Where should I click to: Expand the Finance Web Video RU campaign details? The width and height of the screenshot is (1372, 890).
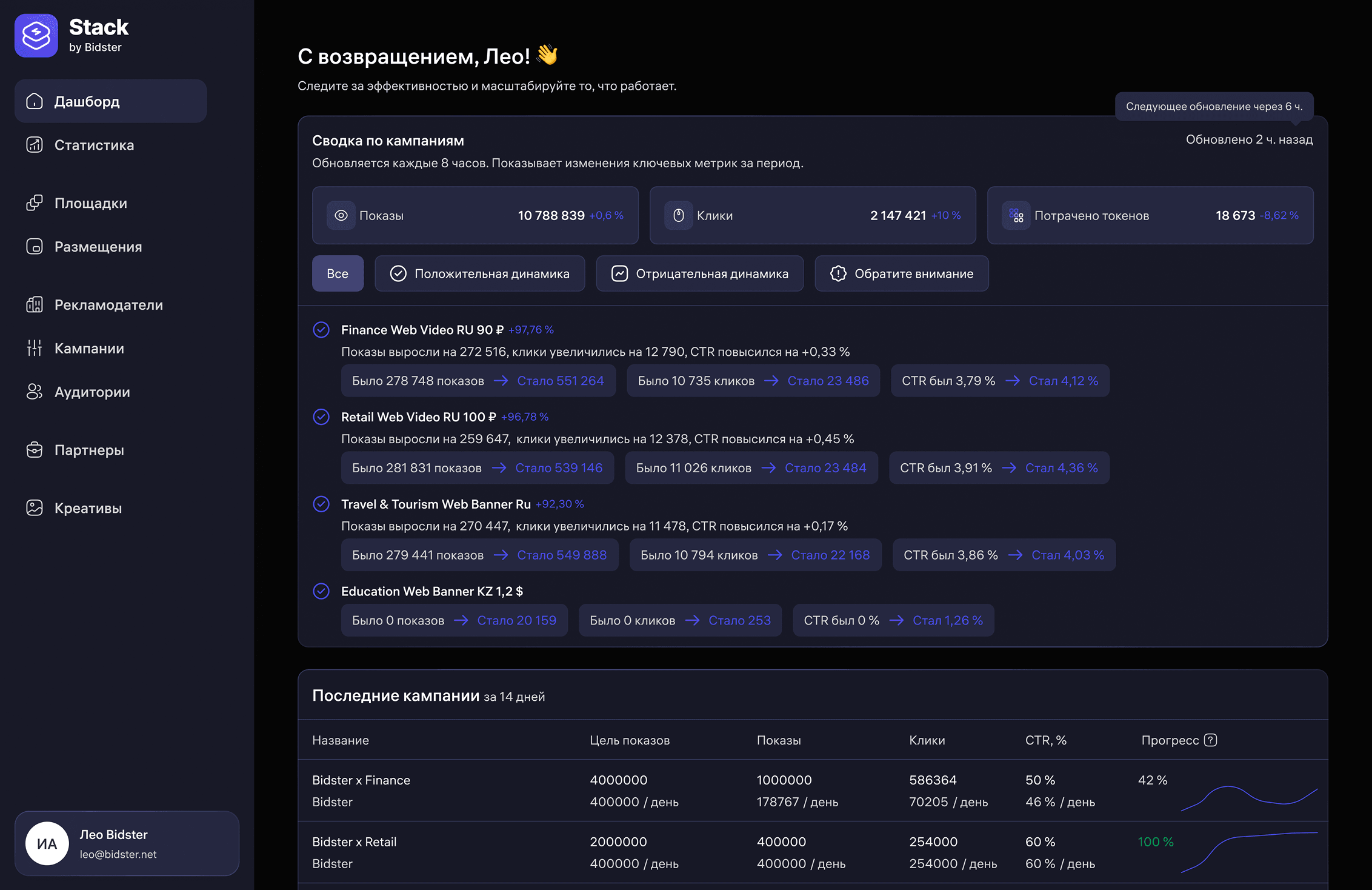(x=321, y=330)
